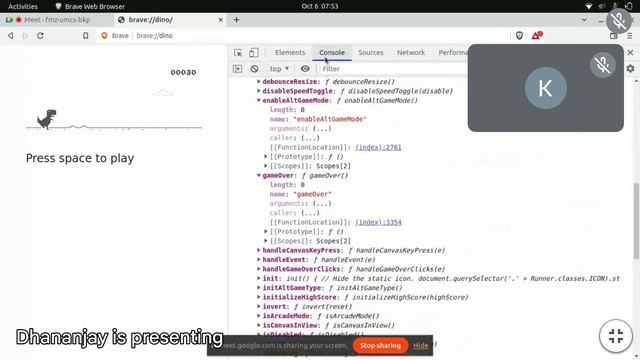Collapse the enableAltGameMode entry
This screenshot has width=640, height=360.
pyautogui.click(x=259, y=100)
